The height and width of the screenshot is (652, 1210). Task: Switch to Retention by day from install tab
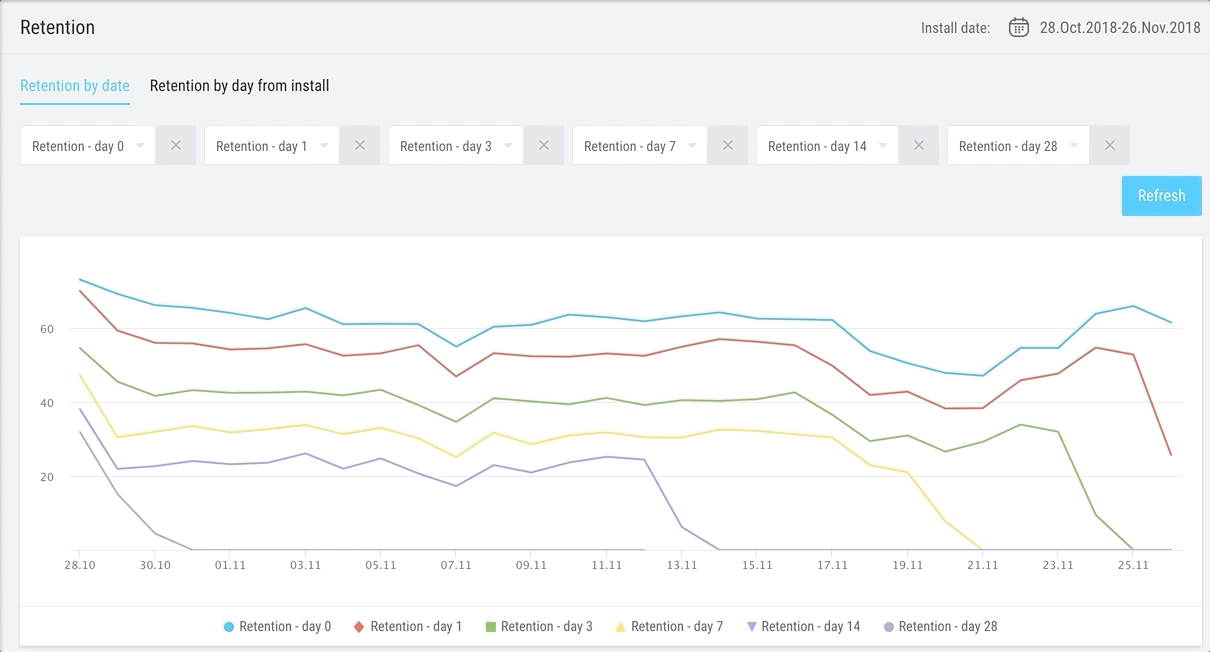239,86
